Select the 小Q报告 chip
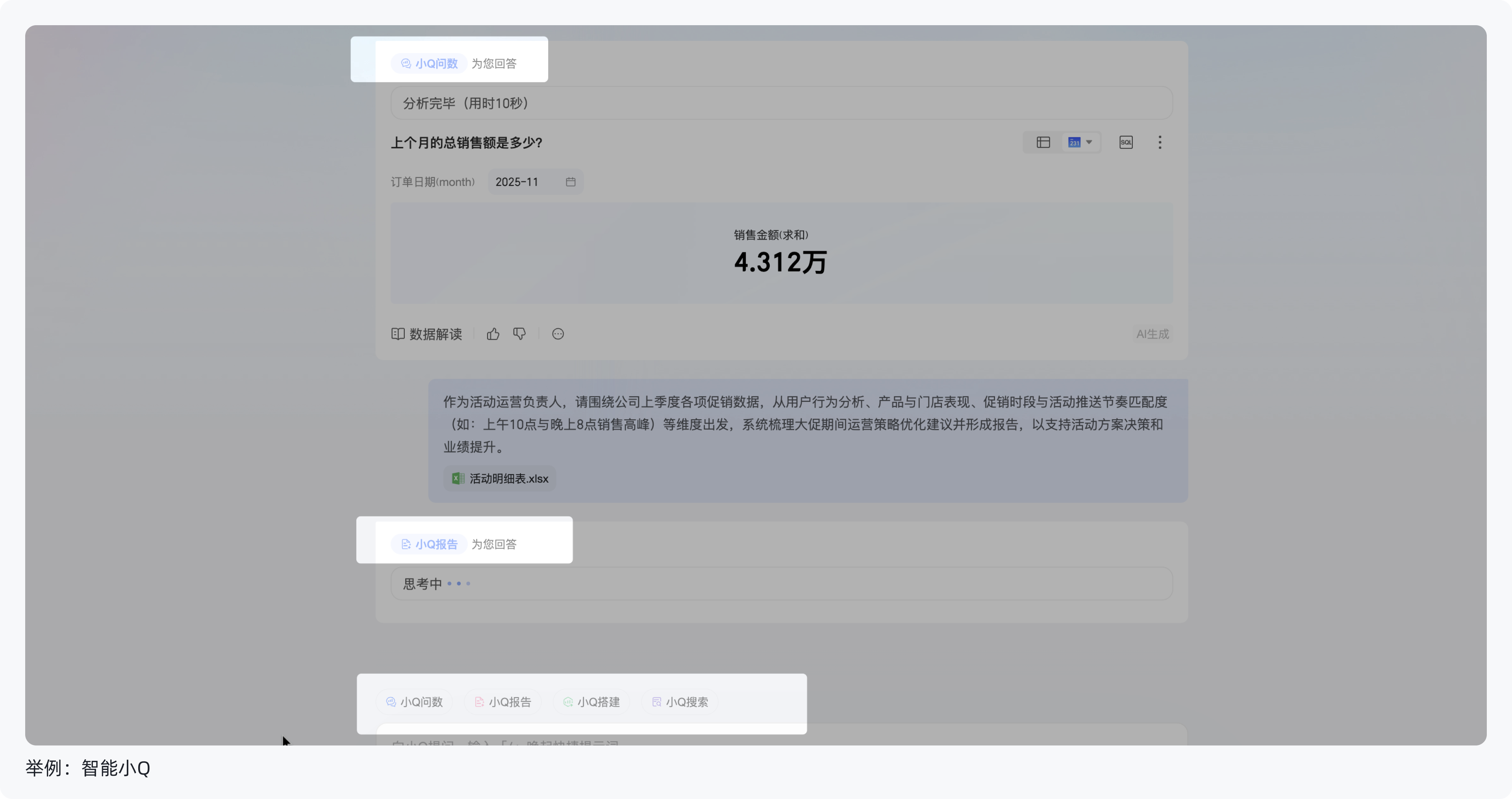The image size is (1512, 799). [x=502, y=702]
